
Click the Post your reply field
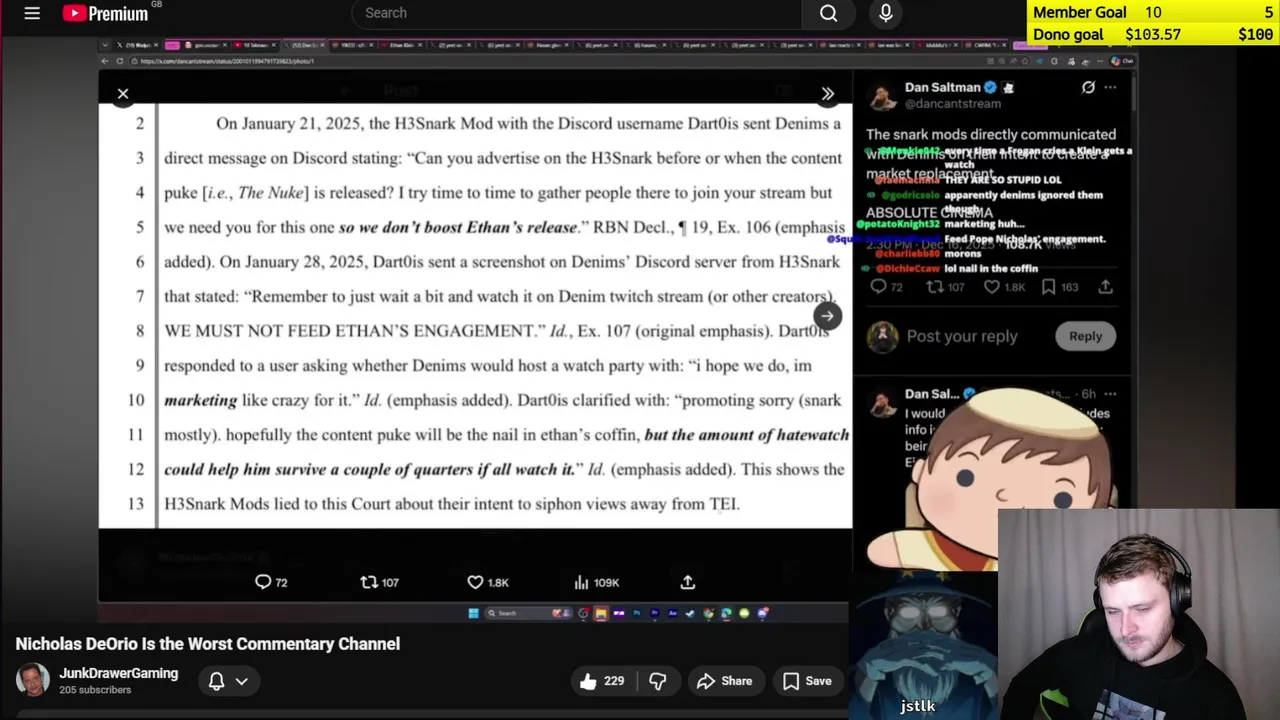pyautogui.click(x=962, y=336)
